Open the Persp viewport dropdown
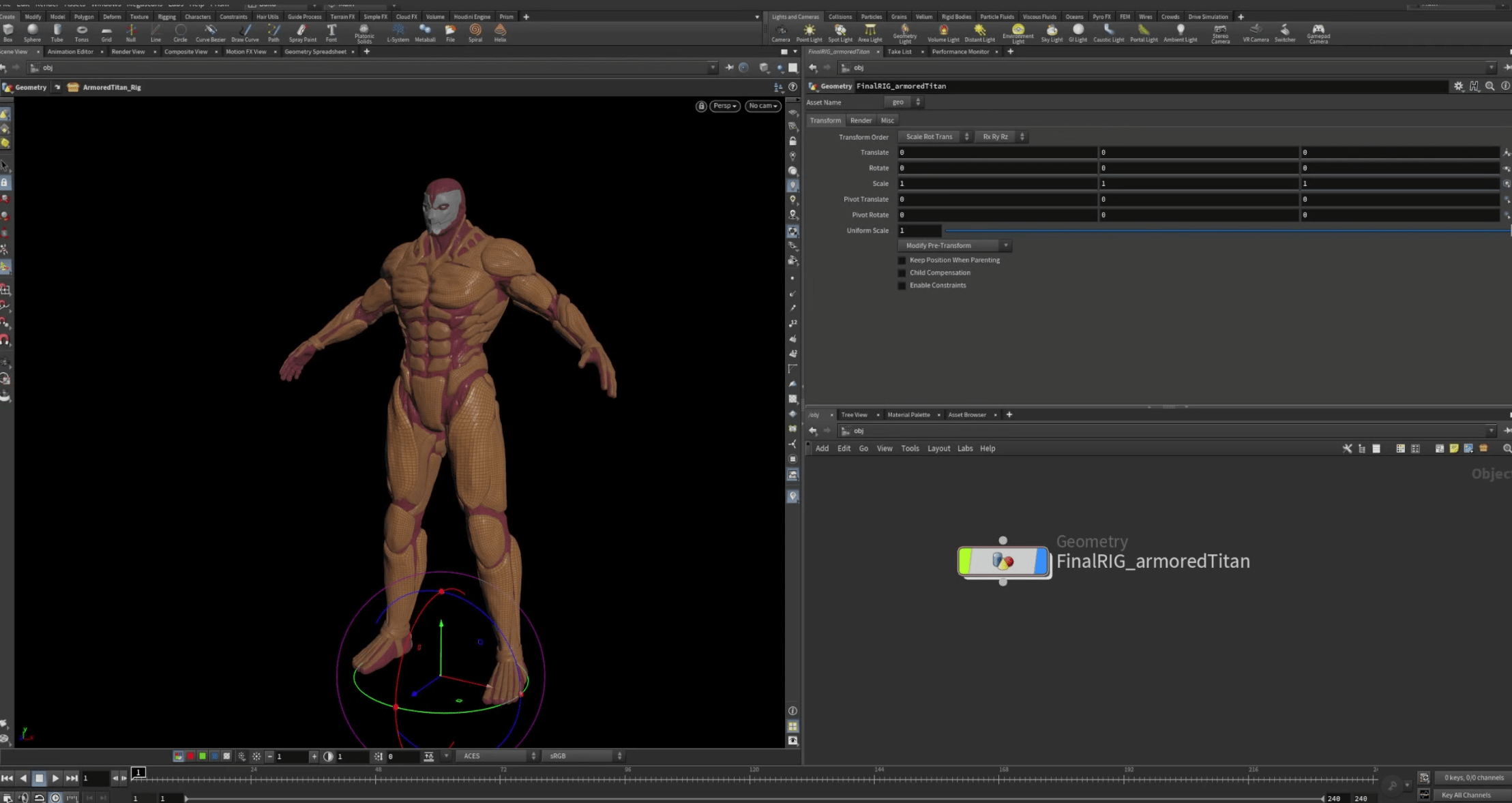Screen dimensions: 1512x803 [x=725, y=106]
